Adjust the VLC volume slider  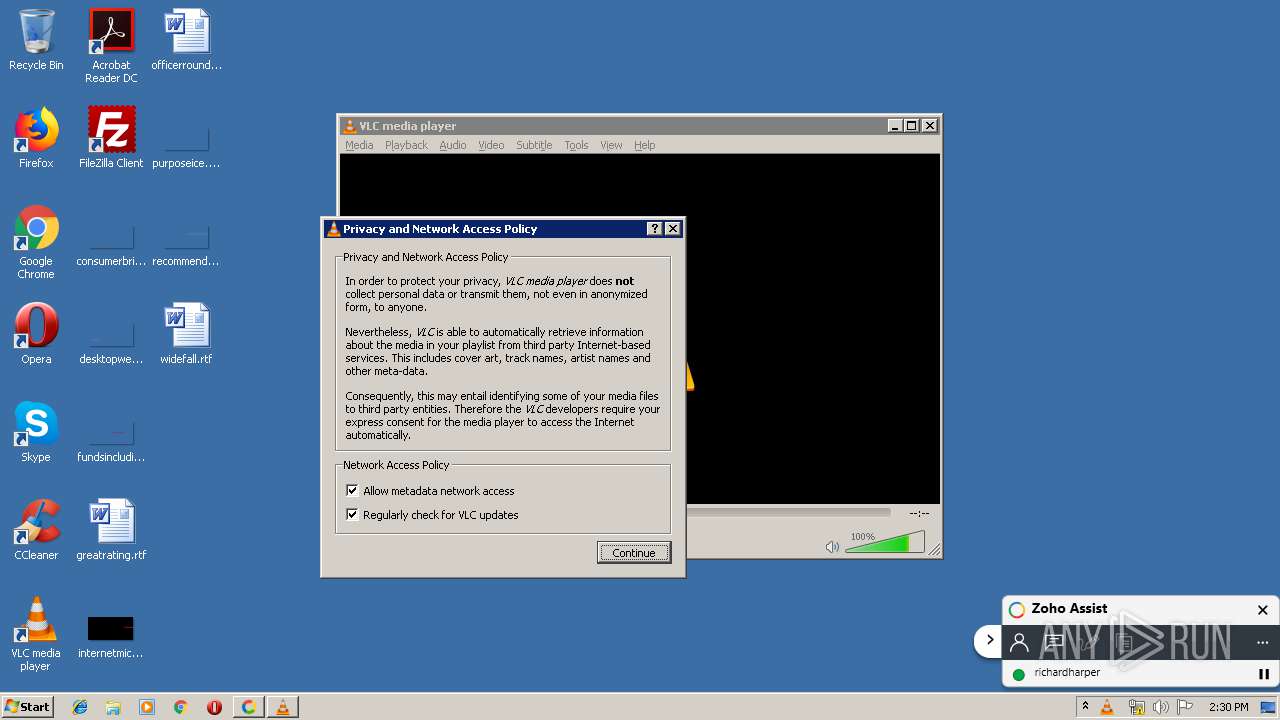click(884, 543)
